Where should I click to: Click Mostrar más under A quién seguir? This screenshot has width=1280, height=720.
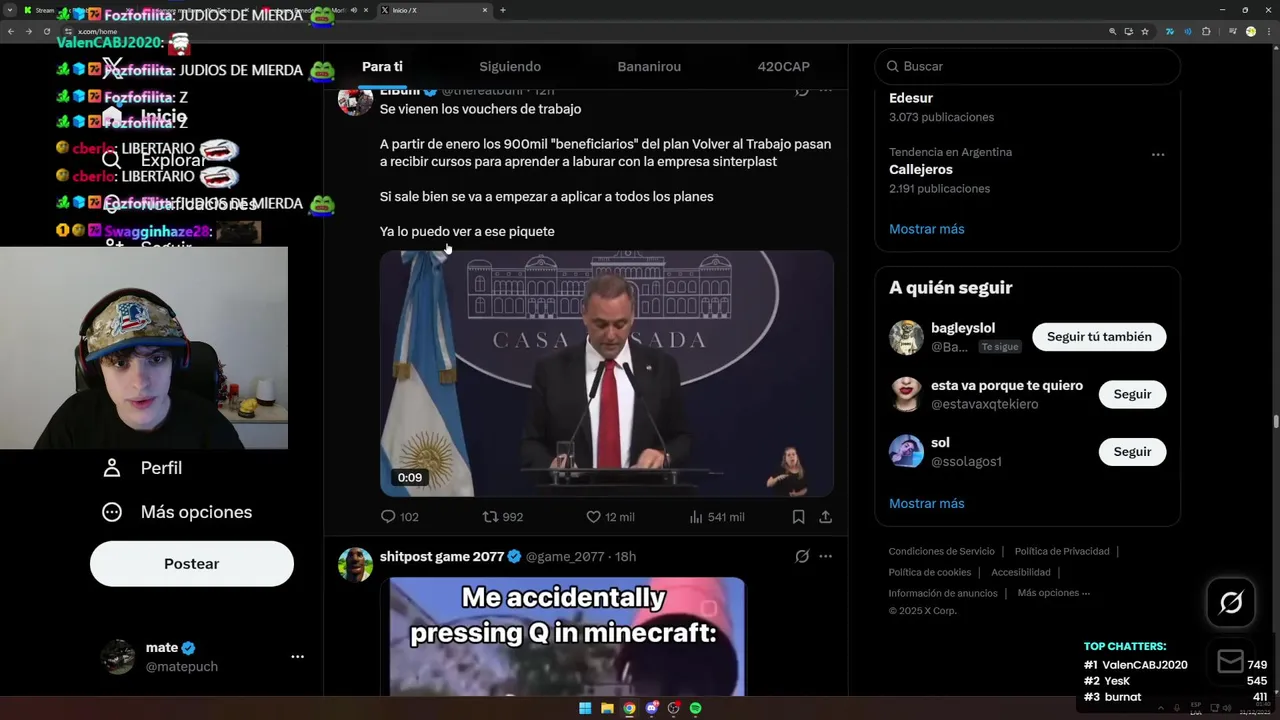[927, 503]
